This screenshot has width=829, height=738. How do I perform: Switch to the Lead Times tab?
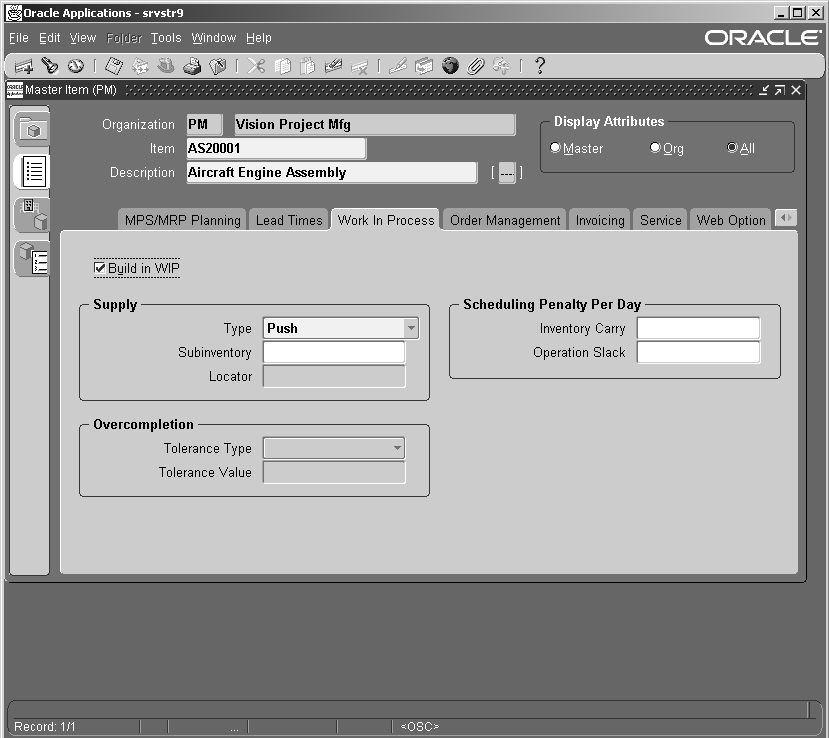(x=289, y=220)
